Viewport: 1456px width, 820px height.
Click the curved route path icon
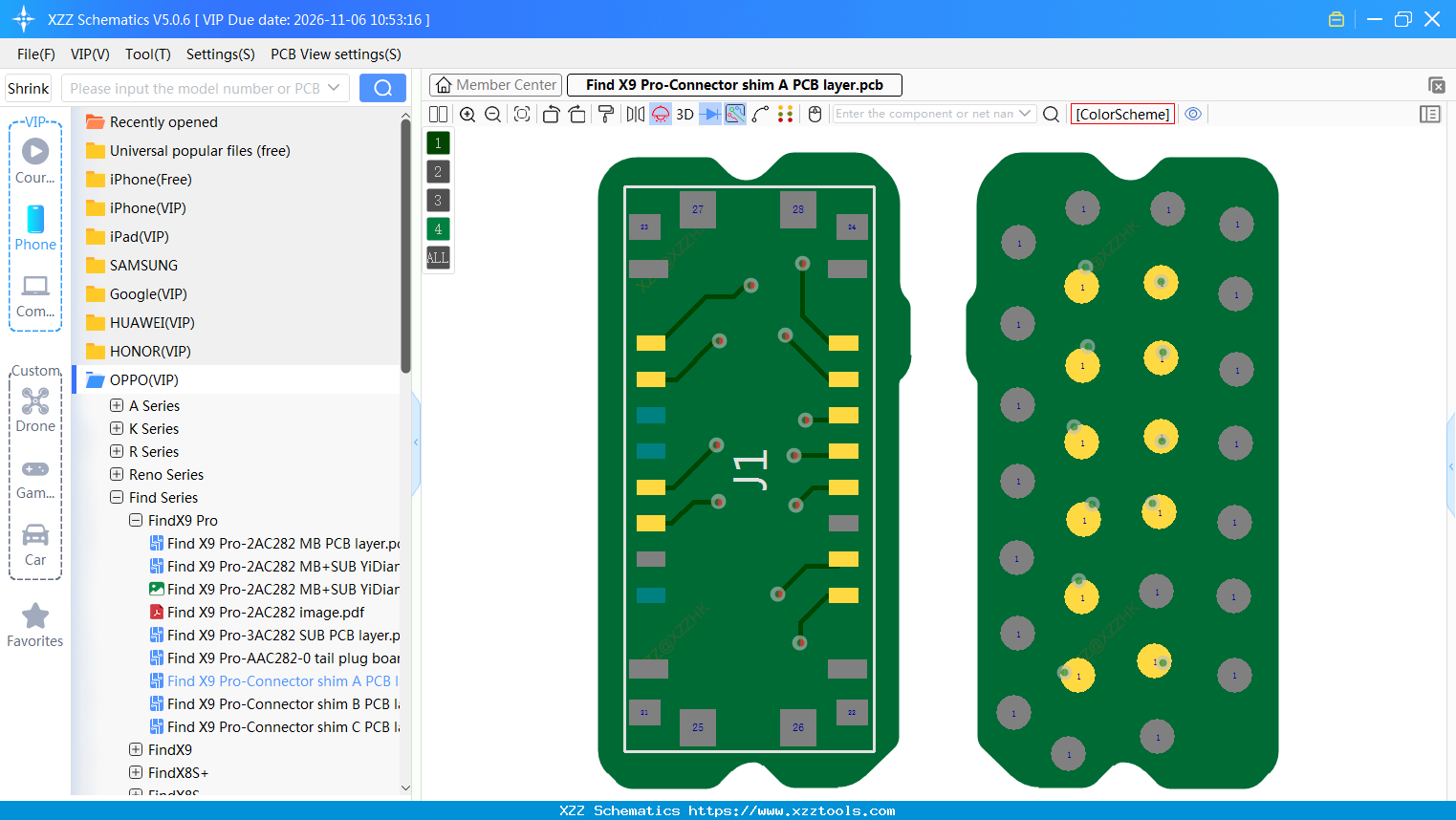click(761, 114)
